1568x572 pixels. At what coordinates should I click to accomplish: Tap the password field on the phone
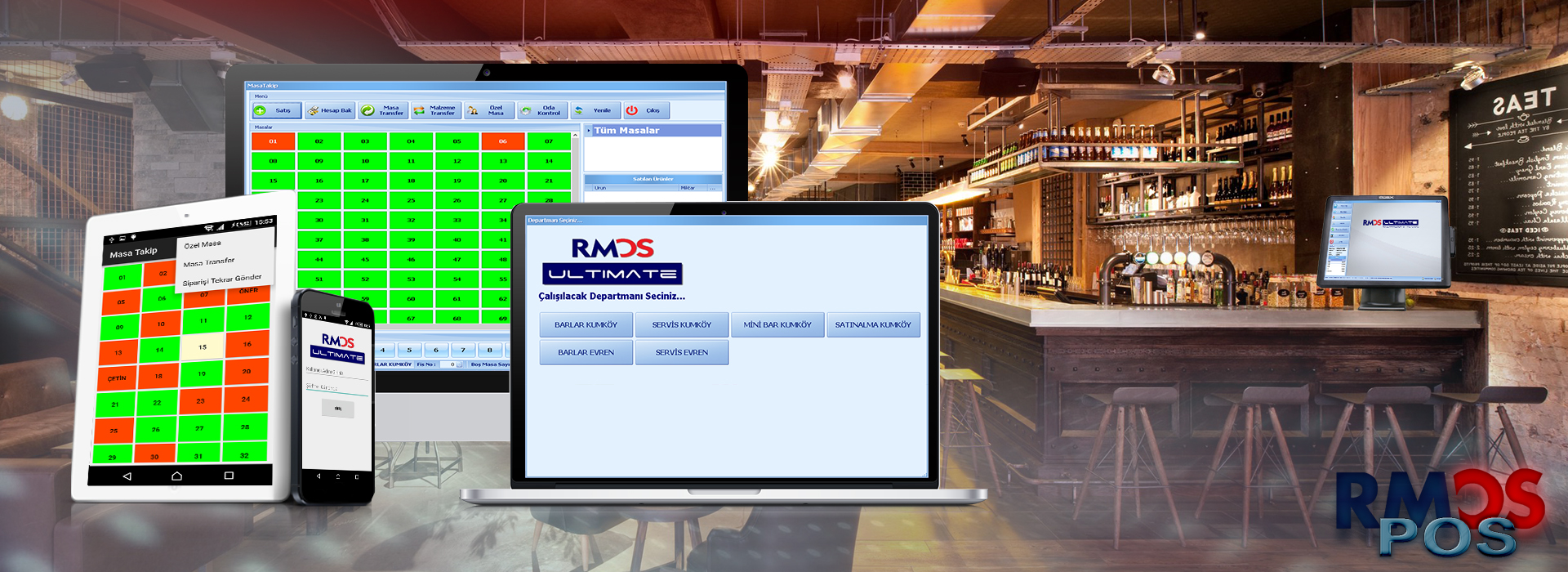click(x=336, y=388)
